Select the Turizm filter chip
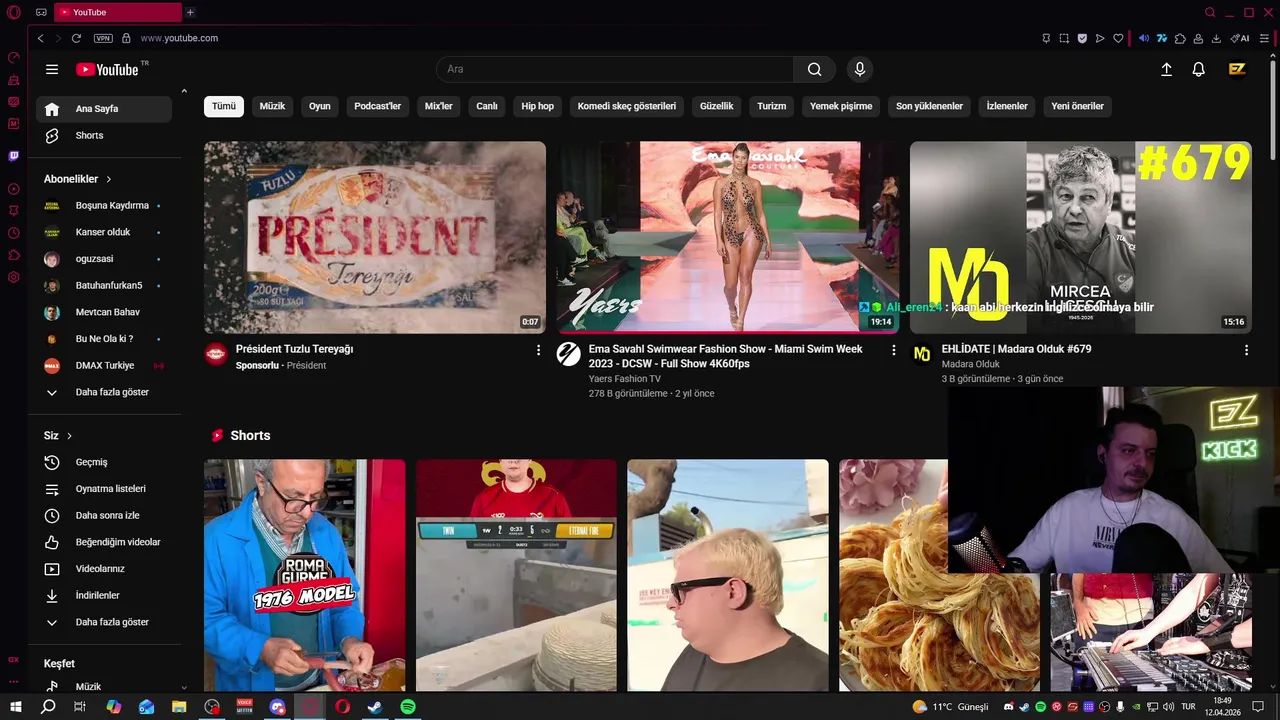Image resolution: width=1280 pixels, height=720 pixels. point(771,106)
